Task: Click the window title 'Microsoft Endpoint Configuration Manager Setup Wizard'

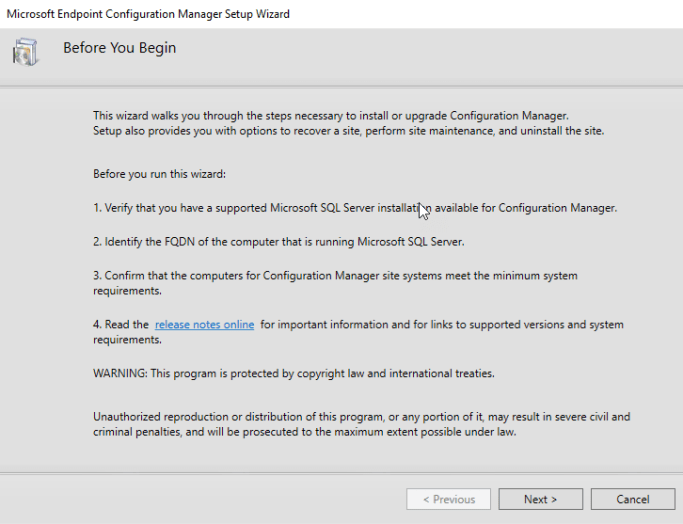Action: click(148, 14)
